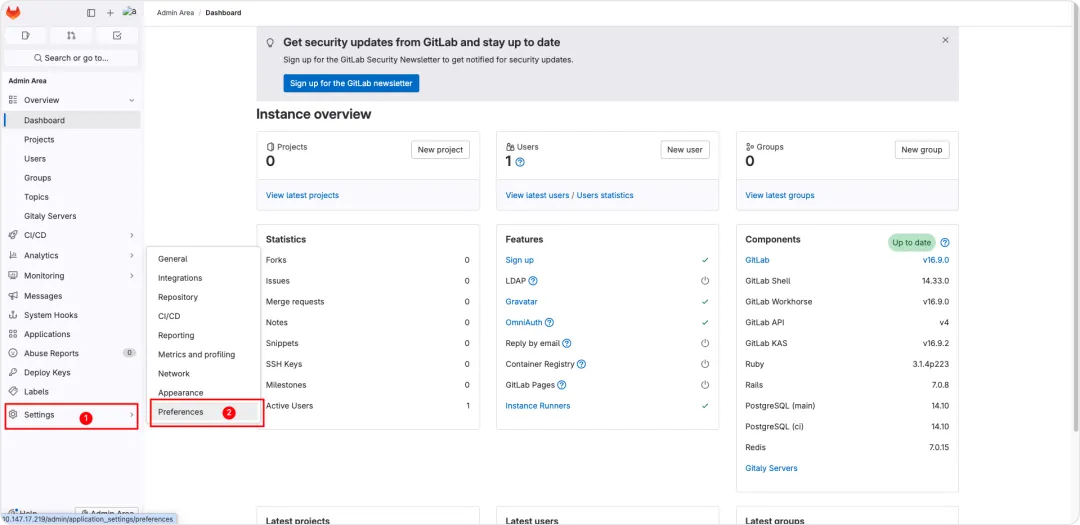Choose Appearance from the Settings flyout
Image resolution: width=1080 pixels, height=525 pixels.
click(180, 393)
